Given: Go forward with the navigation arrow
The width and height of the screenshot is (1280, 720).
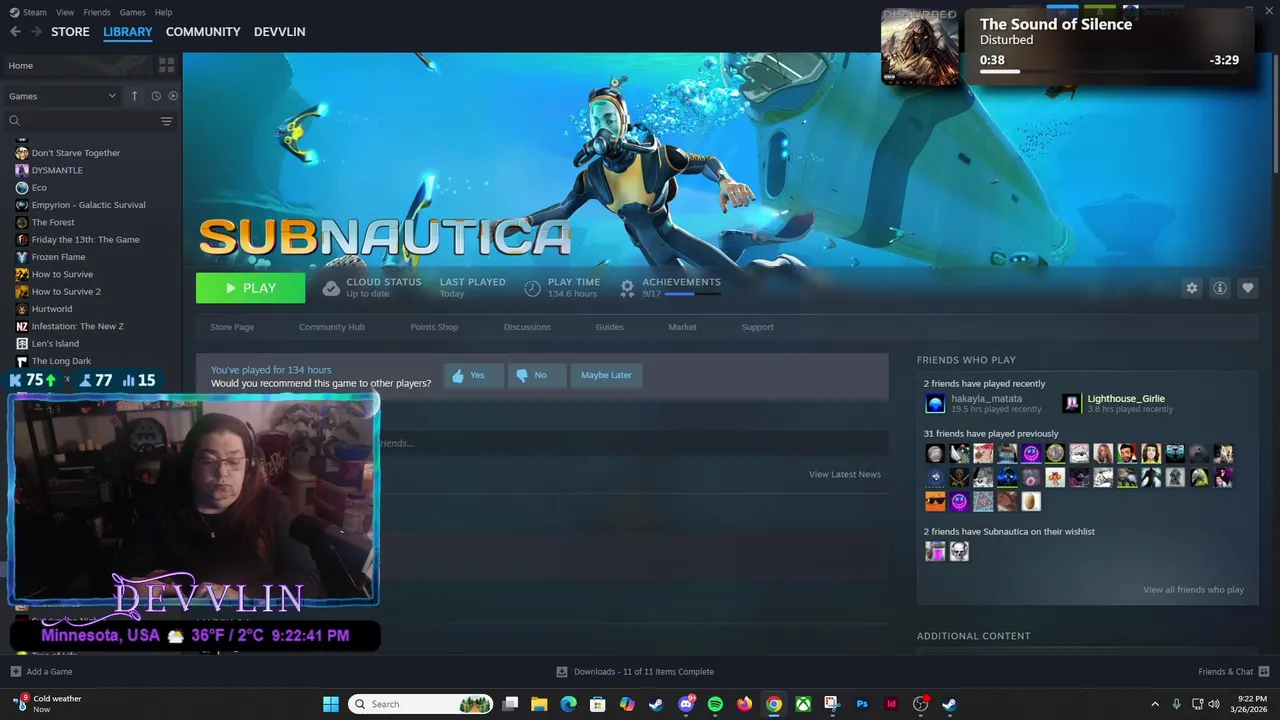Looking at the screenshot, I should 36,32.
